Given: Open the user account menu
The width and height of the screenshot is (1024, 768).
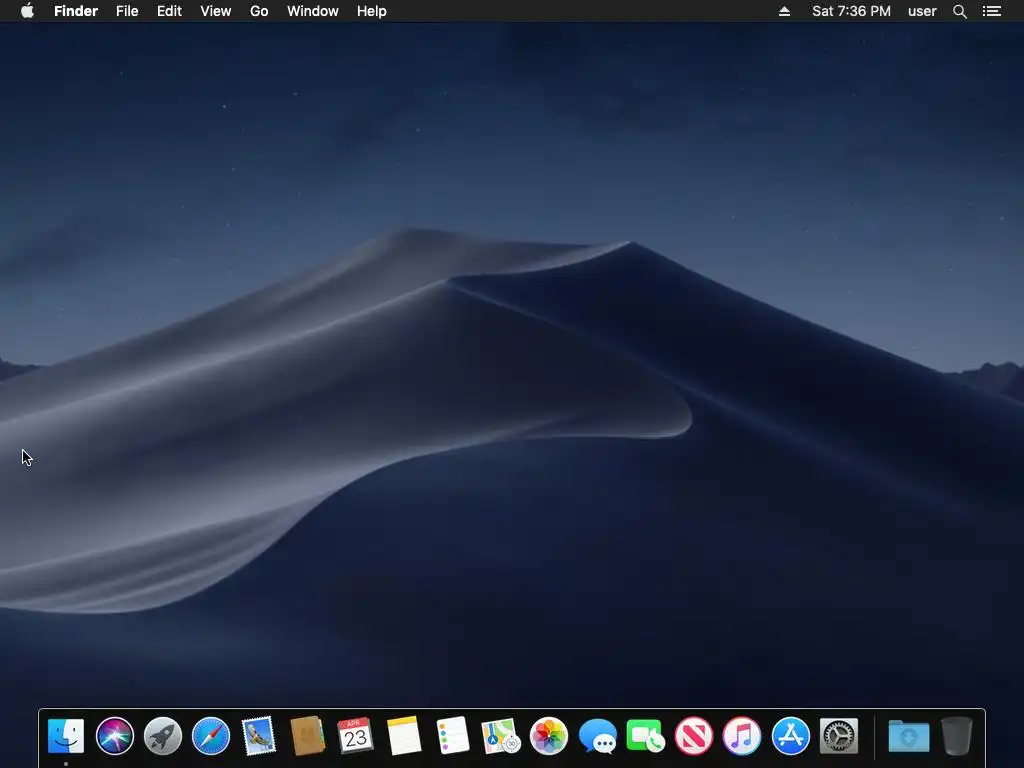Looking at the screenshot, I should pos(922,11).
